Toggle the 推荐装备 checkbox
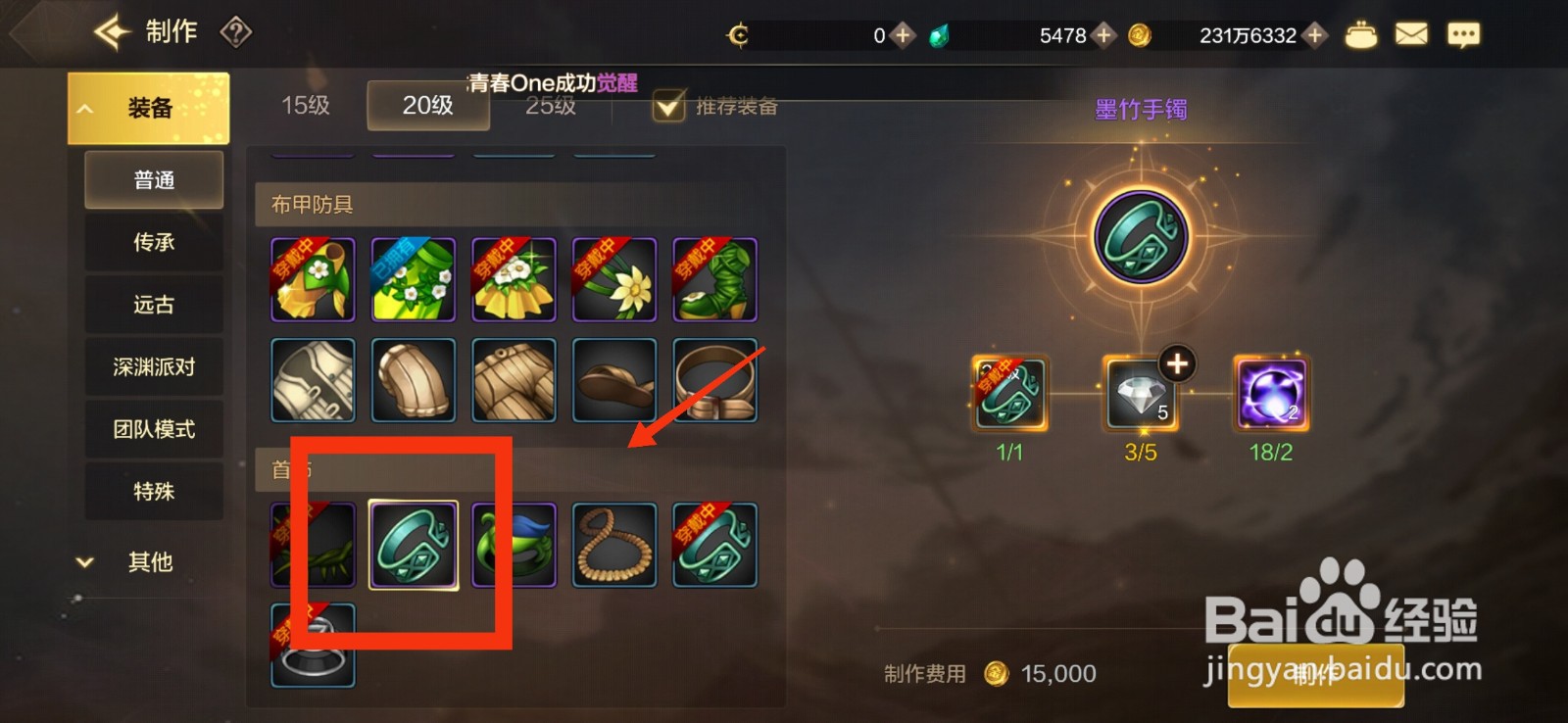This screenshot has width=1568, height=723. click(669, 106)
